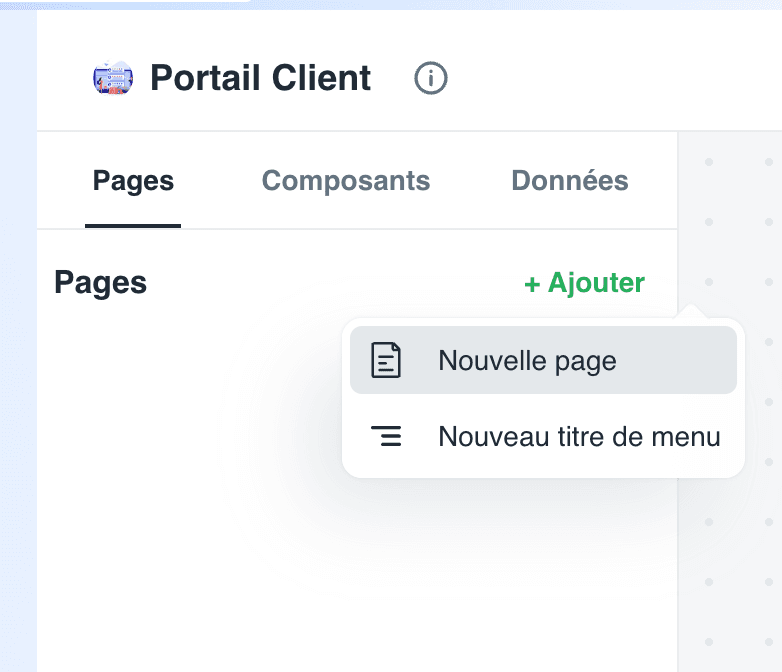Click the Pages section heading
This screenshot has width=782, height=672.
101,283
